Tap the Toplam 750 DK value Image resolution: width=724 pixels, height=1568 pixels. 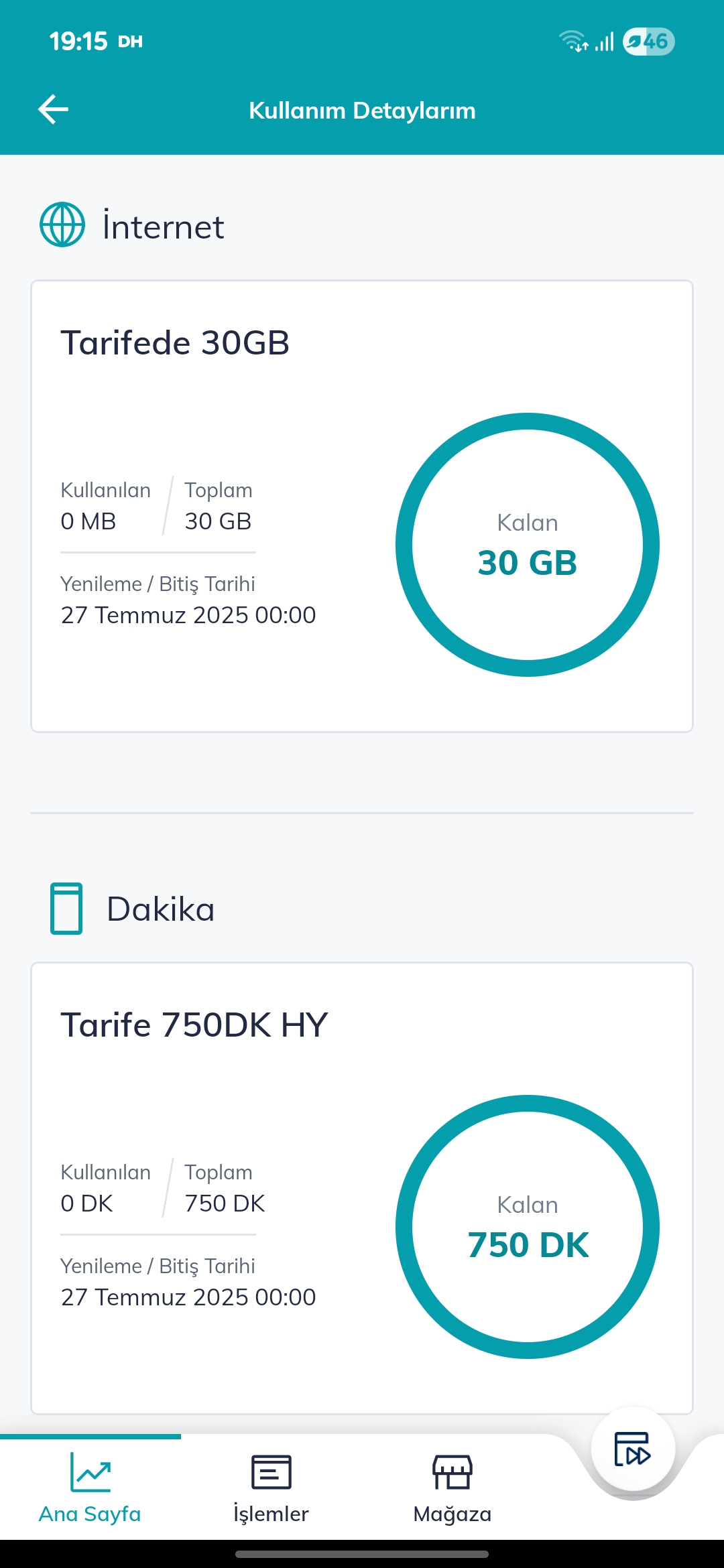click(x=225, y=1203)
